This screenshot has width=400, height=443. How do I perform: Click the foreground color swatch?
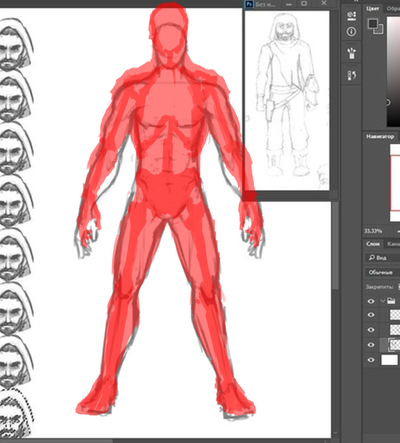pyautogui.click(x=373, y=24)
